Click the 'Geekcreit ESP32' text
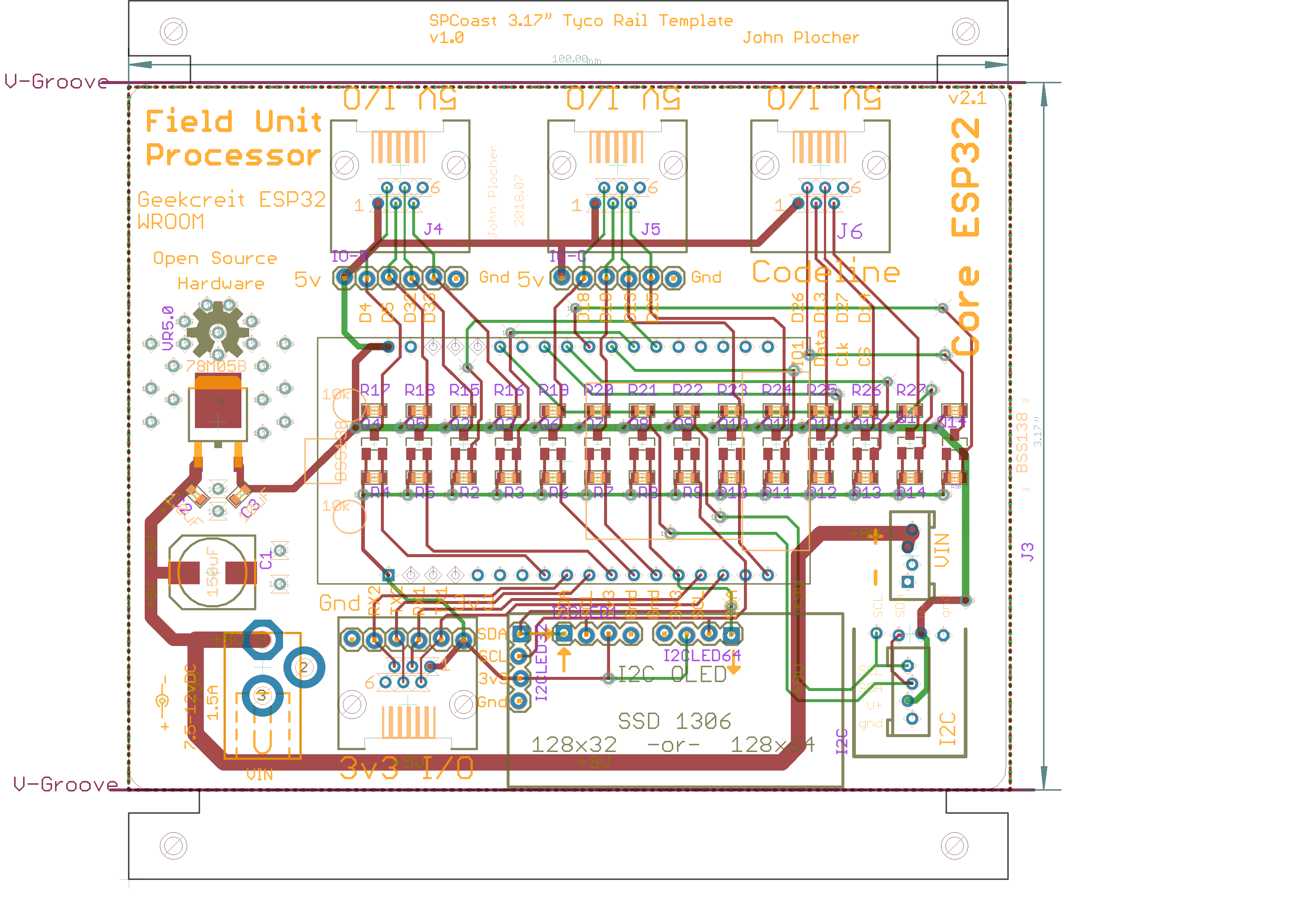The width and height of the screenshot is (1316, 903). click(232, 199)
